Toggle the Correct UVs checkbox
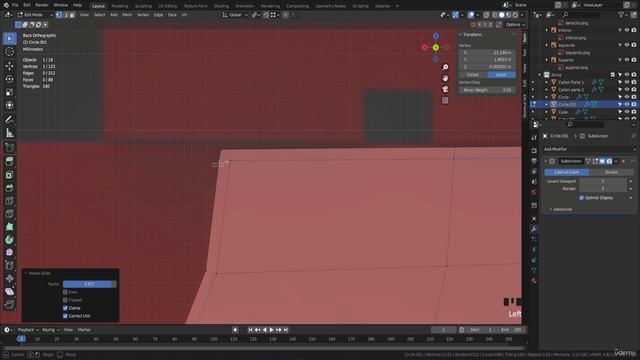Viewport: 640px width, 360px height. click(x=65, y=316)
